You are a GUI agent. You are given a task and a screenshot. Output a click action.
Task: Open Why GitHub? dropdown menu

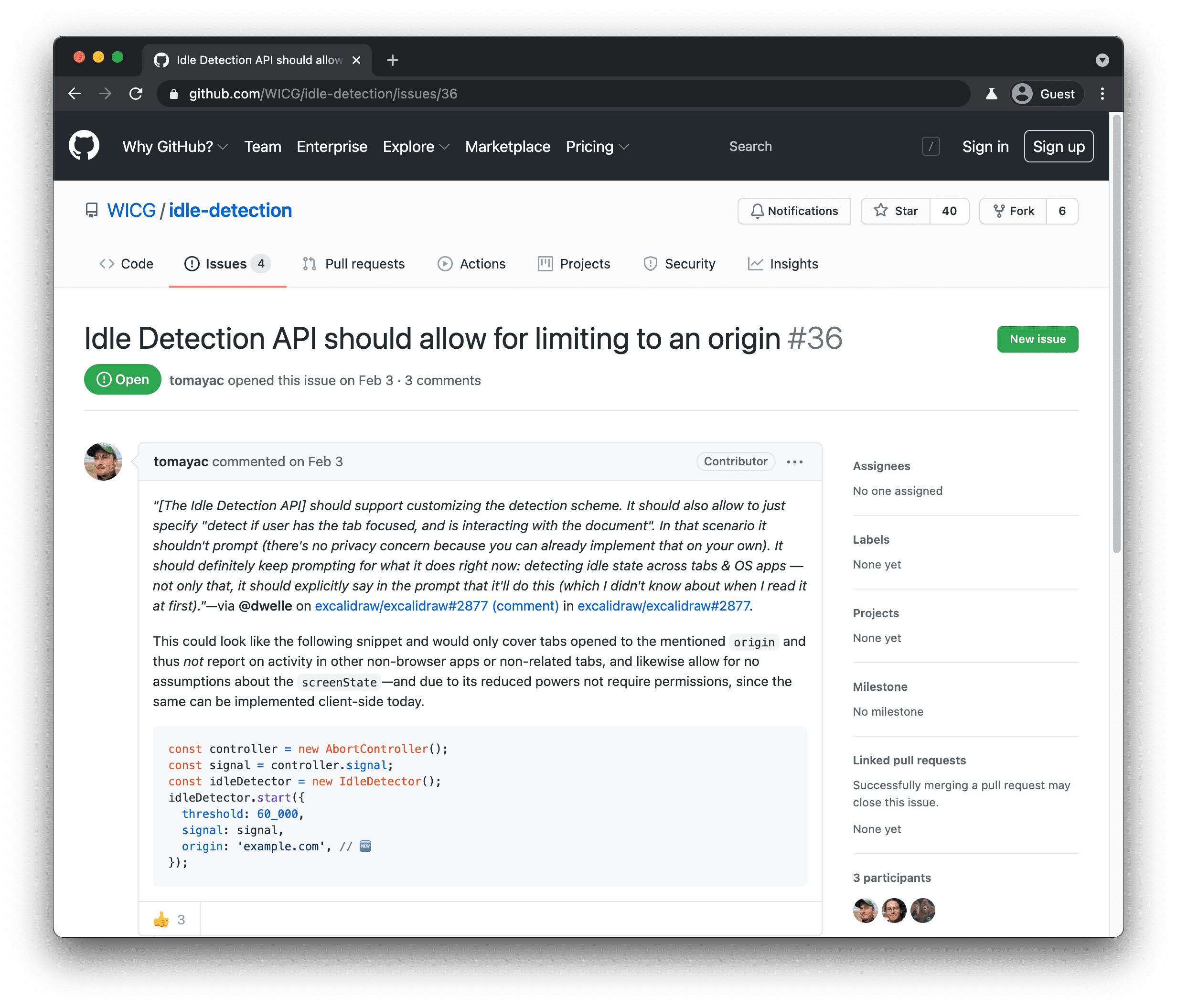[x=173, y=147]
